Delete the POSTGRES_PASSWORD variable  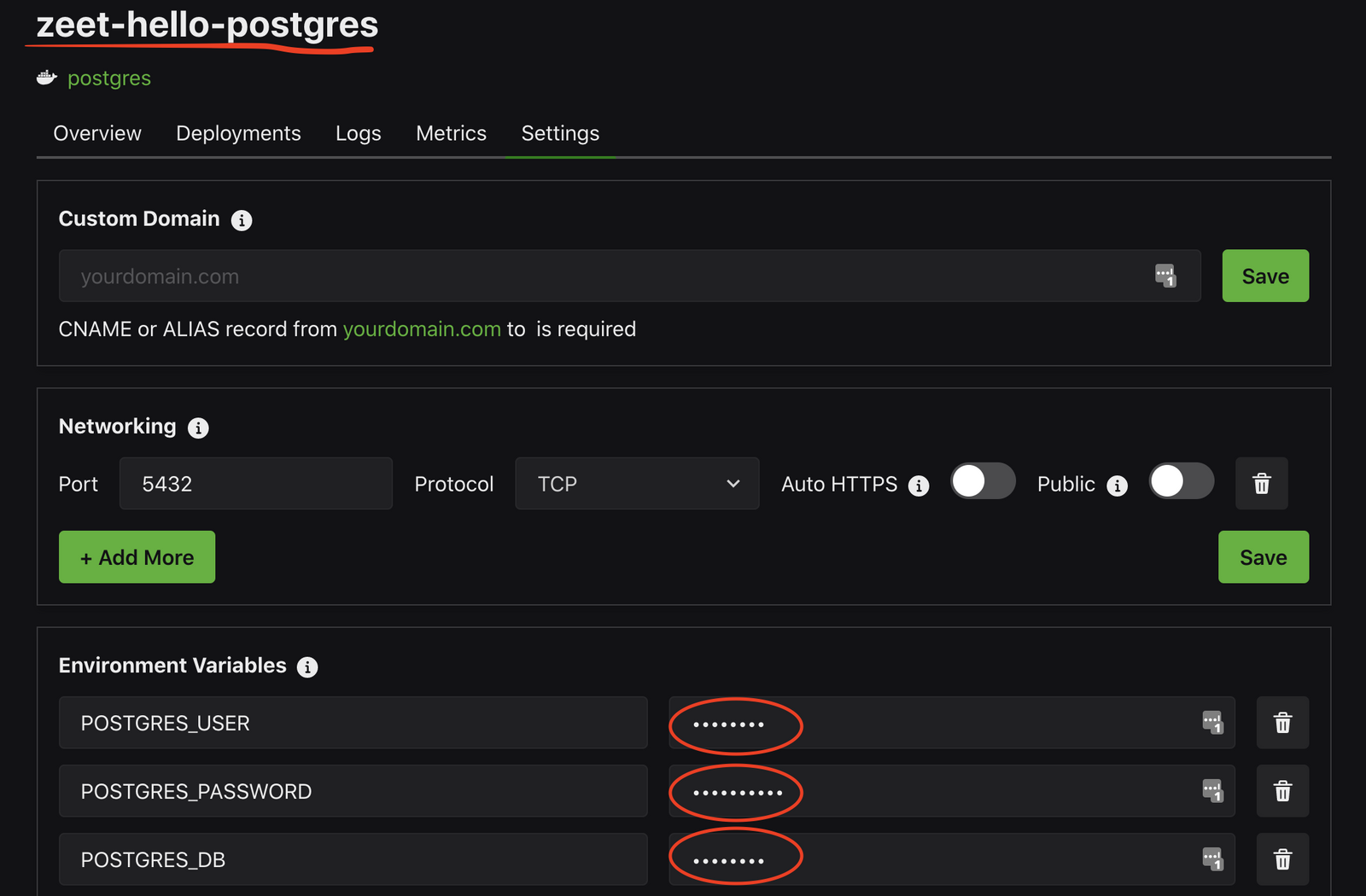1282,791
